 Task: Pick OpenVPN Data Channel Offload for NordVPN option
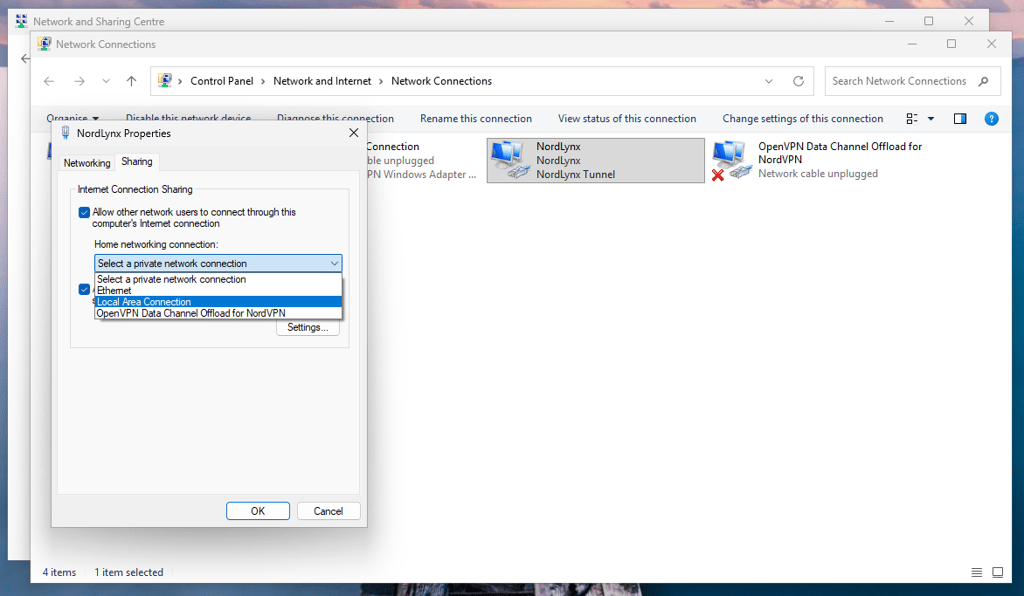pos(218,313)
